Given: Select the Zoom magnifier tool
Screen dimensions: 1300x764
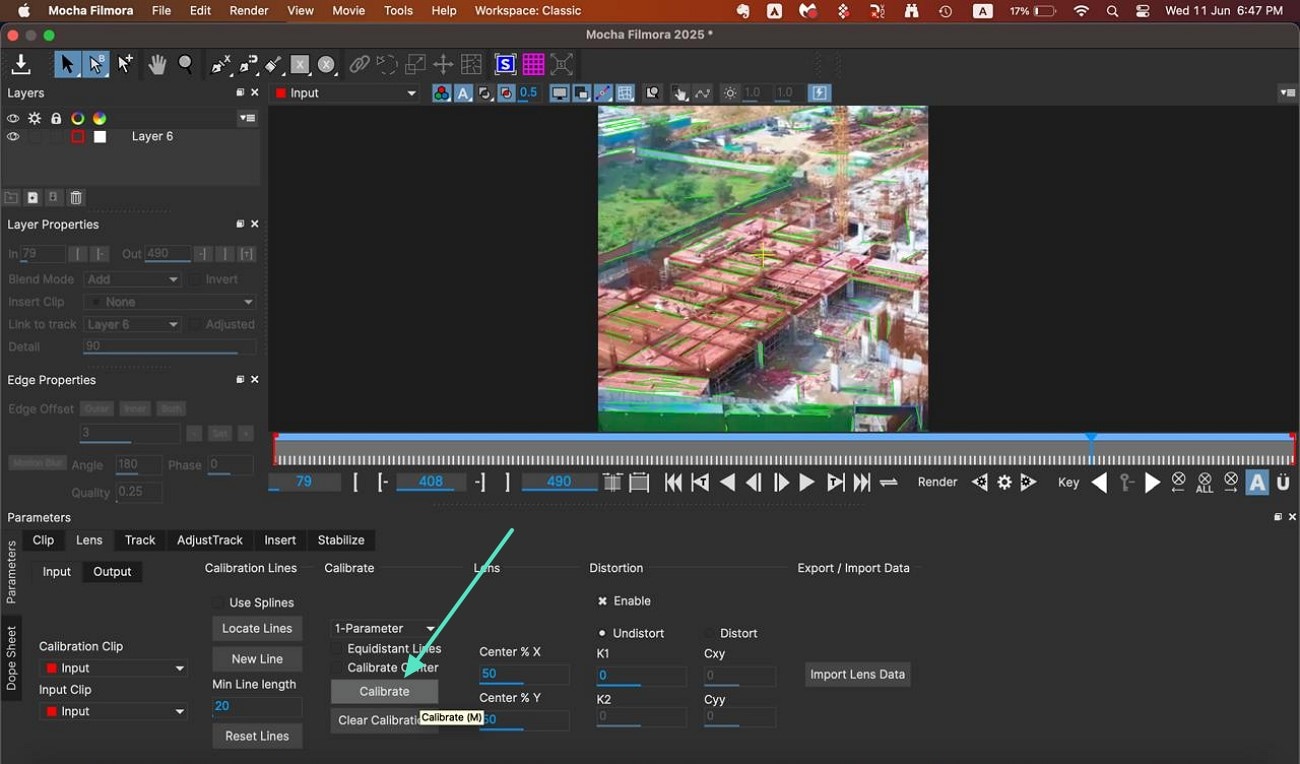Looking at the screenshot, I should pos(186,65).
